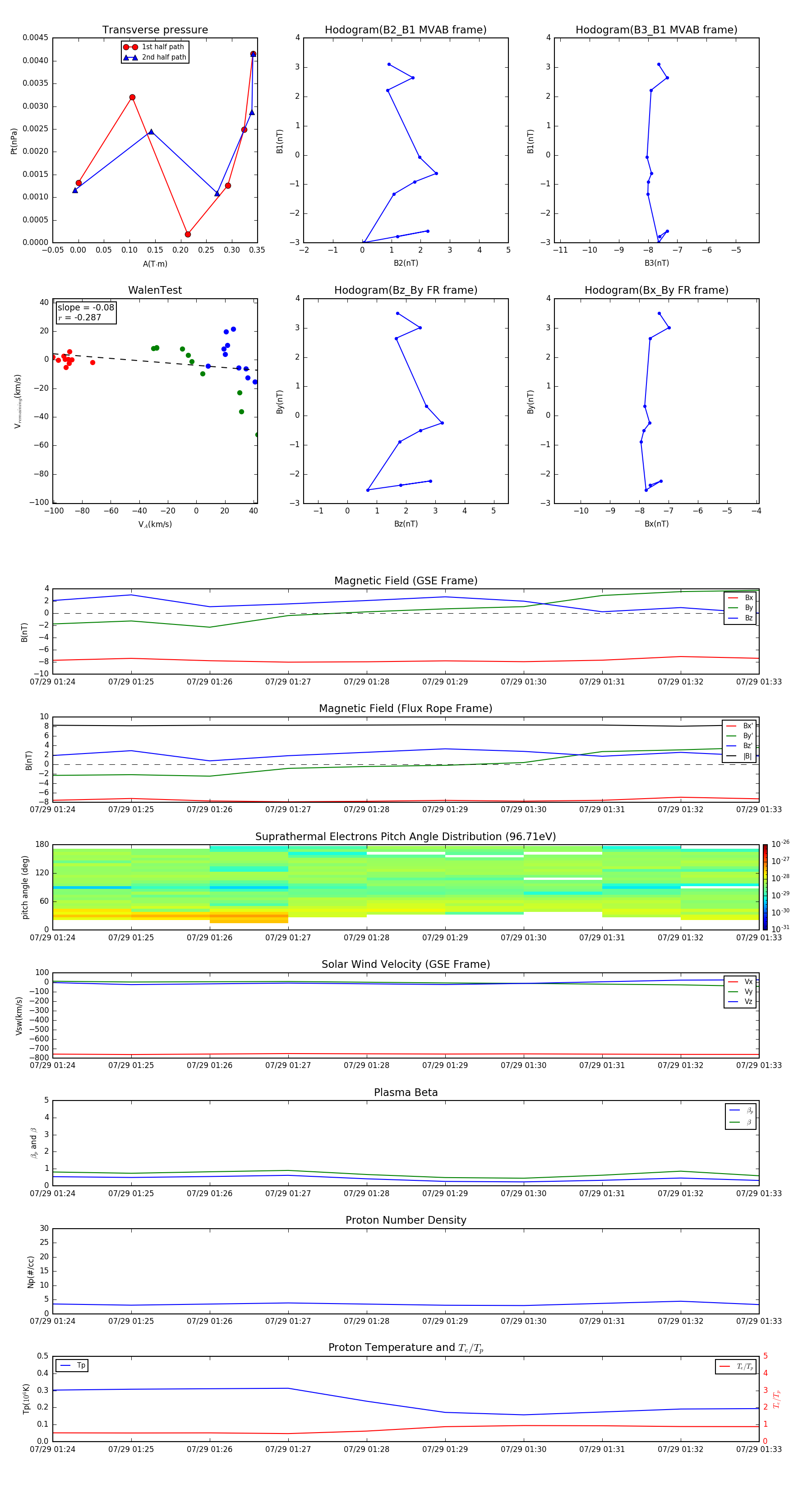Click the Vz entry in velocity legend

tap(740, 1002)
